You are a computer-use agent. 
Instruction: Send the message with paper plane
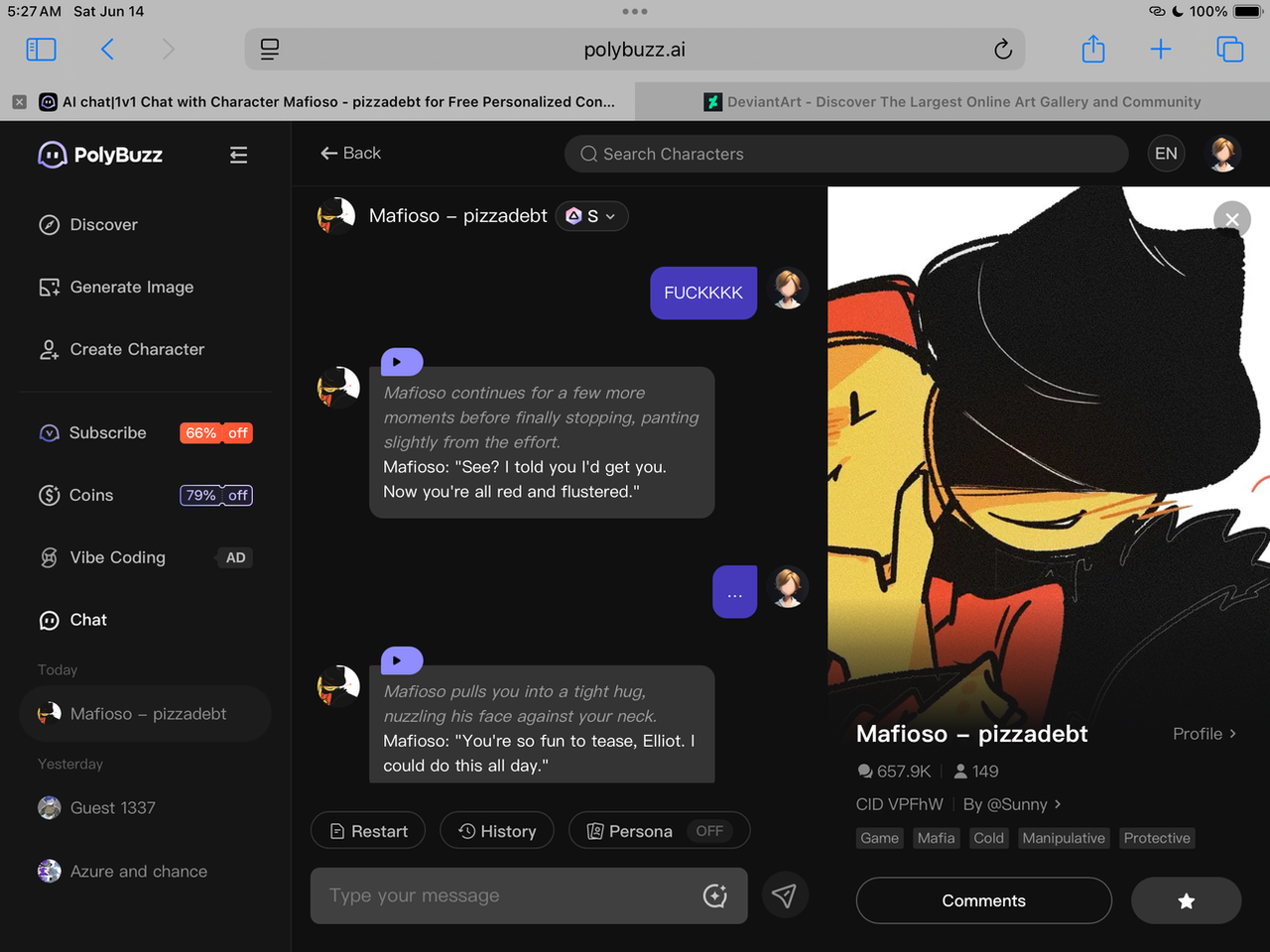(785, 895)
